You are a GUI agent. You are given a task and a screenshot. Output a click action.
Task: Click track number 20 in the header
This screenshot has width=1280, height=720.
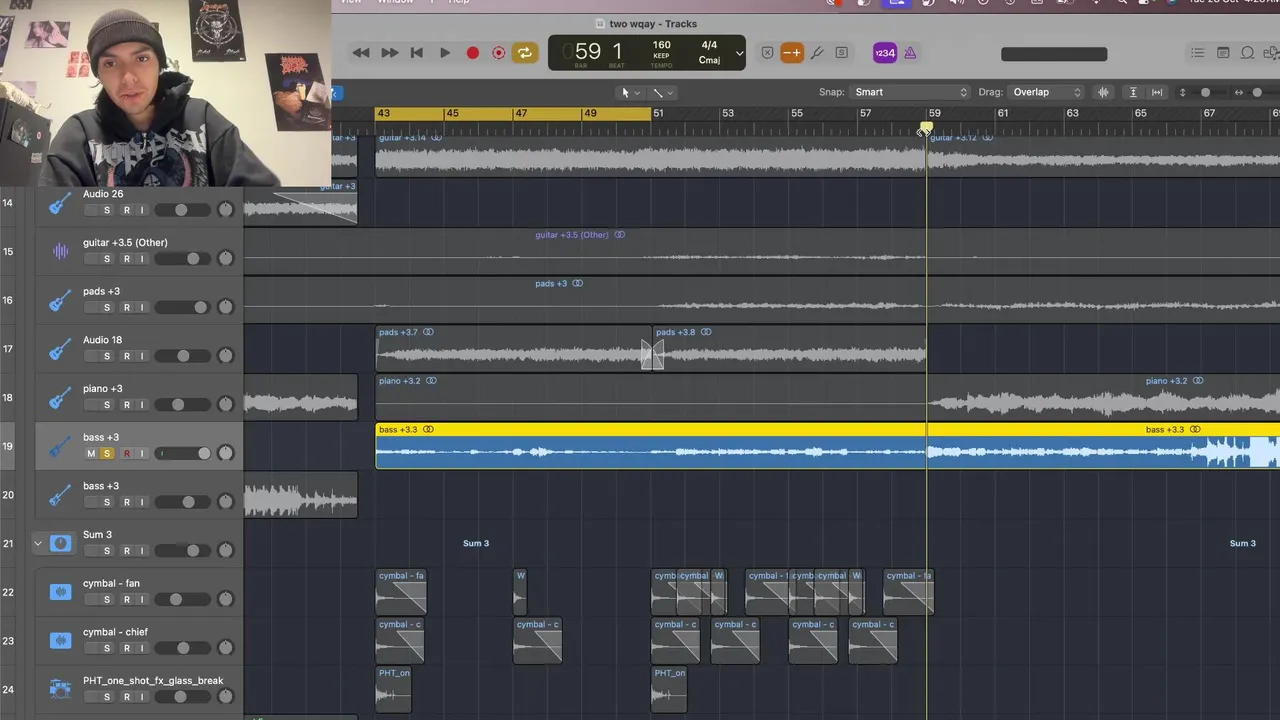pyautogui.click(x=8, y=495)
